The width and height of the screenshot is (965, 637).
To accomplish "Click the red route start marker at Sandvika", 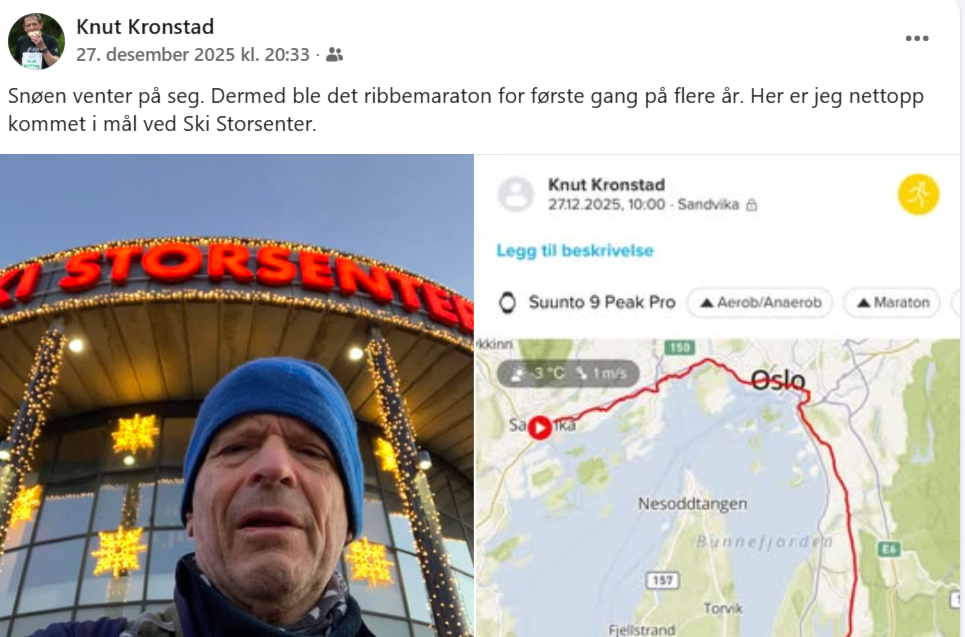I will (540, 427).
